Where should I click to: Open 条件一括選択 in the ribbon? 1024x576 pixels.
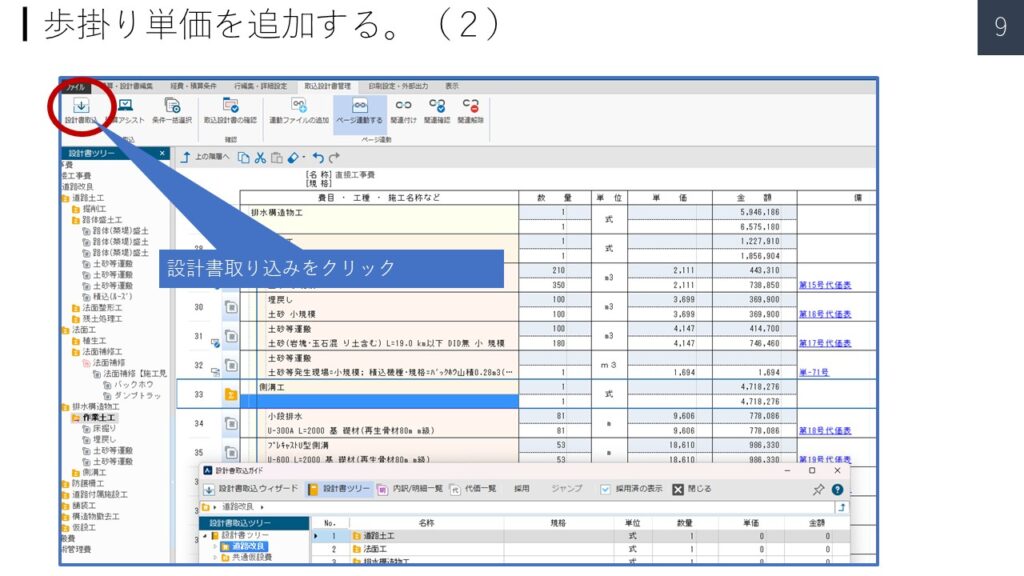point(172,106)
